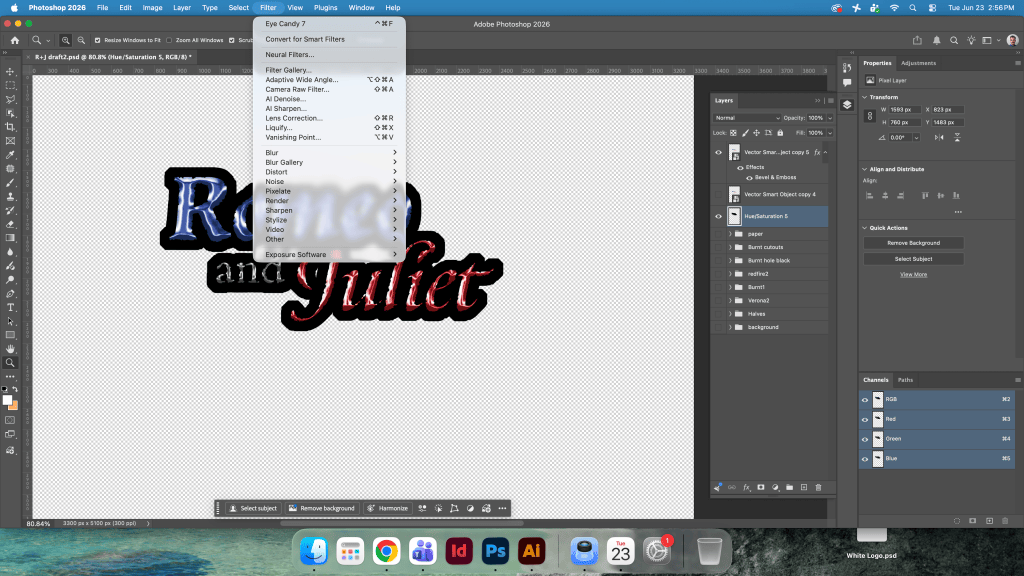Select the Crop tool
The image size is (1024, 576).
coord(10,127)
